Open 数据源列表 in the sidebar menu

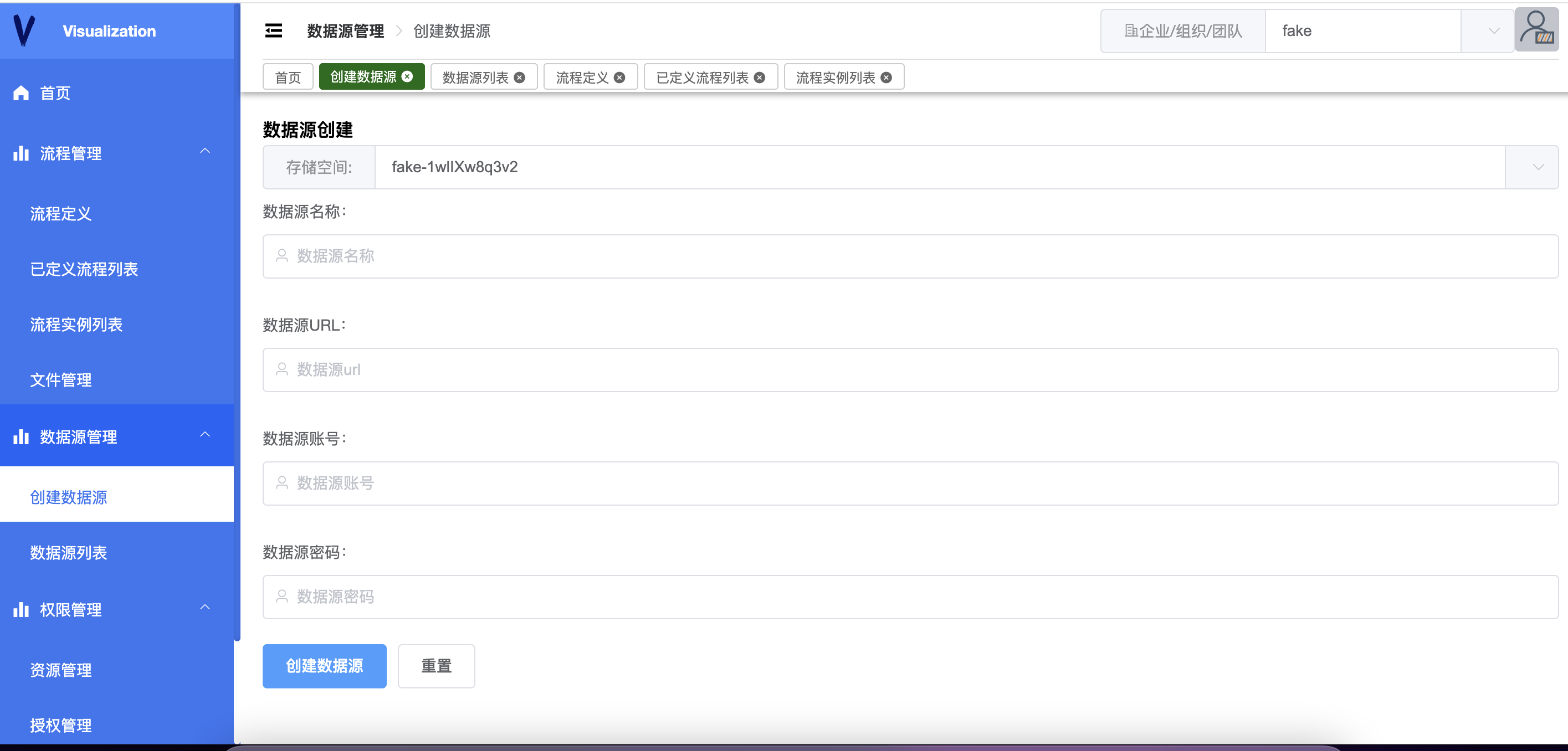coord(69,553)
